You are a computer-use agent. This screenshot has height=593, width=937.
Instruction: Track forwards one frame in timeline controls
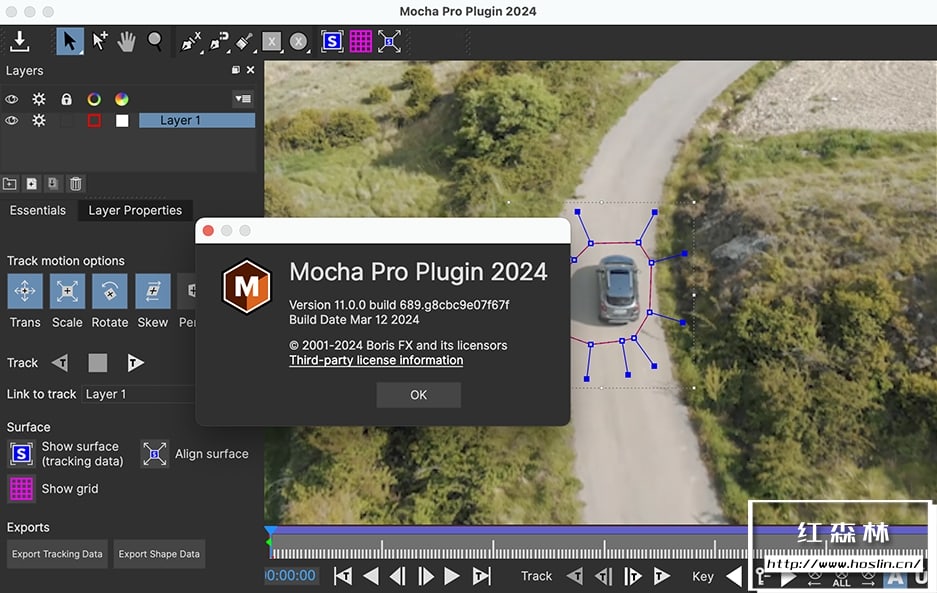[x=632, y=576]
